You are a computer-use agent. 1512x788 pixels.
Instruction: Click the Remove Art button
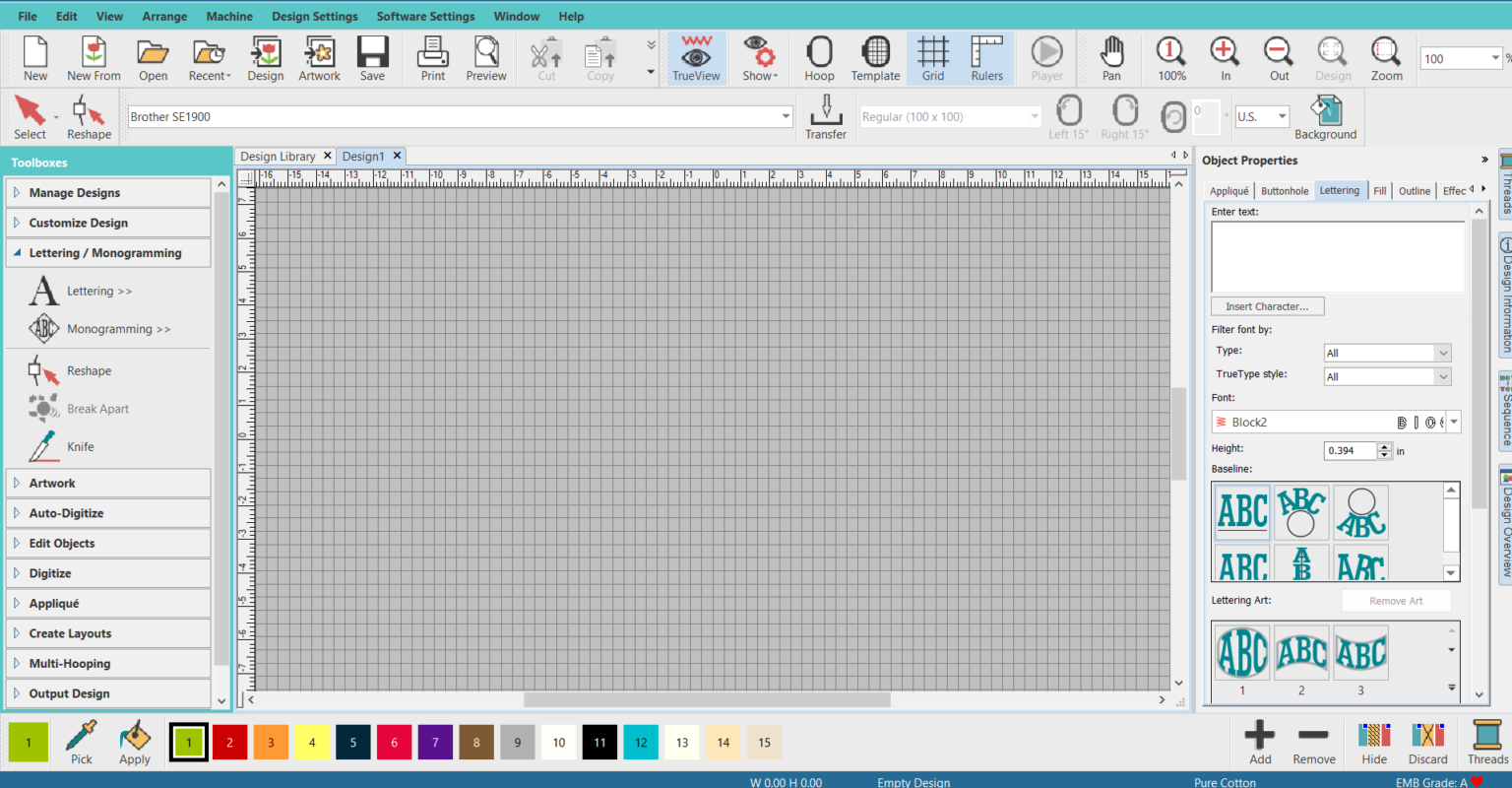point(1397,599)
